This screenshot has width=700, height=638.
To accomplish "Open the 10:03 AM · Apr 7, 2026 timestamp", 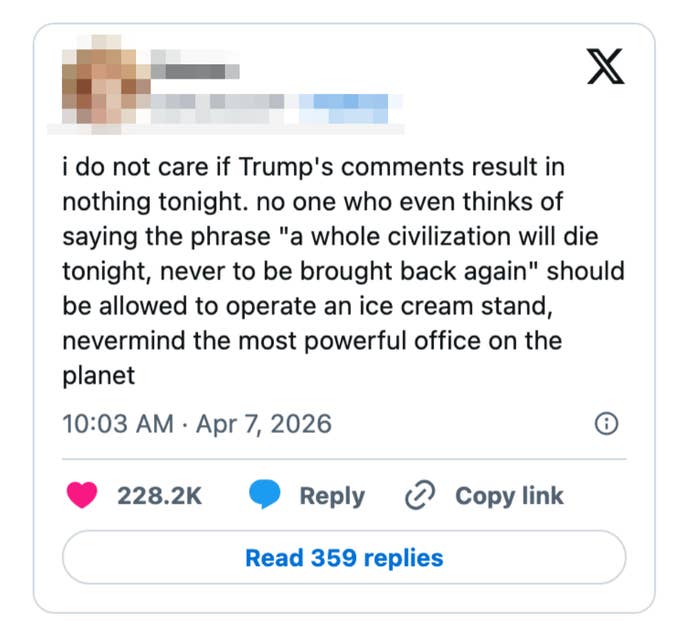I will pos(196,424).
